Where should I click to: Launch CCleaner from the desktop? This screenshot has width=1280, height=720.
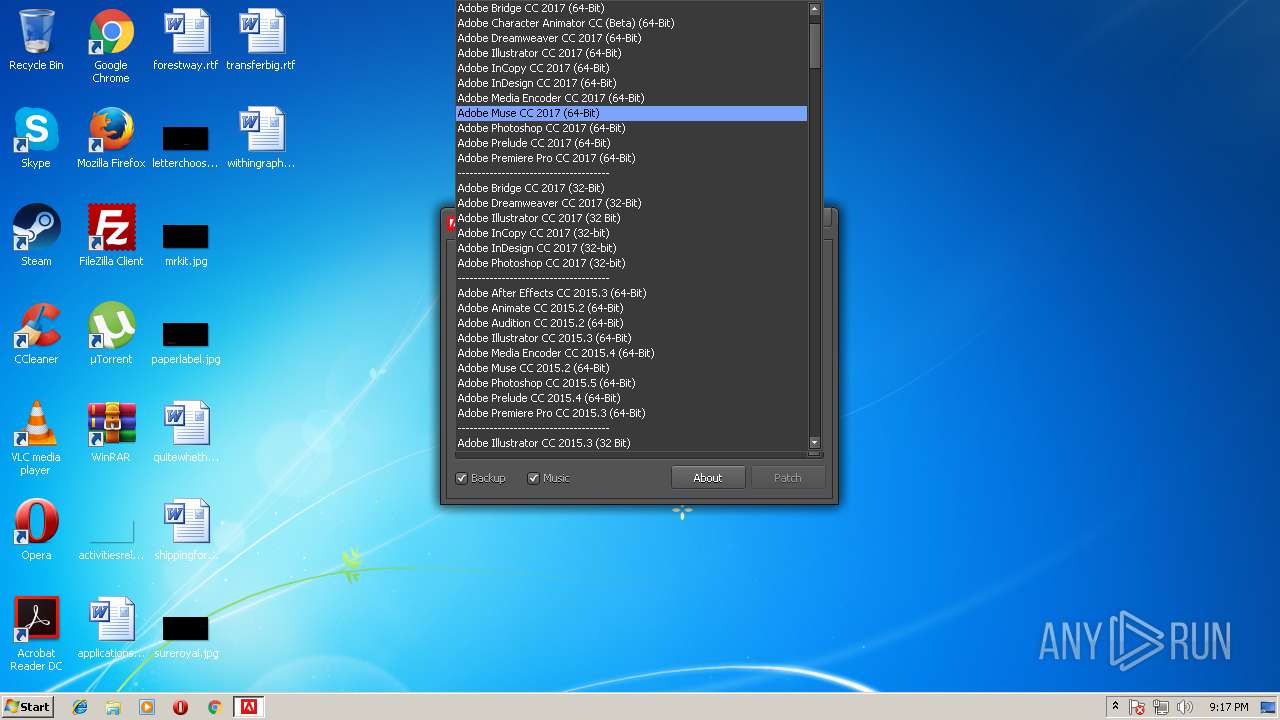pos(36,335)
